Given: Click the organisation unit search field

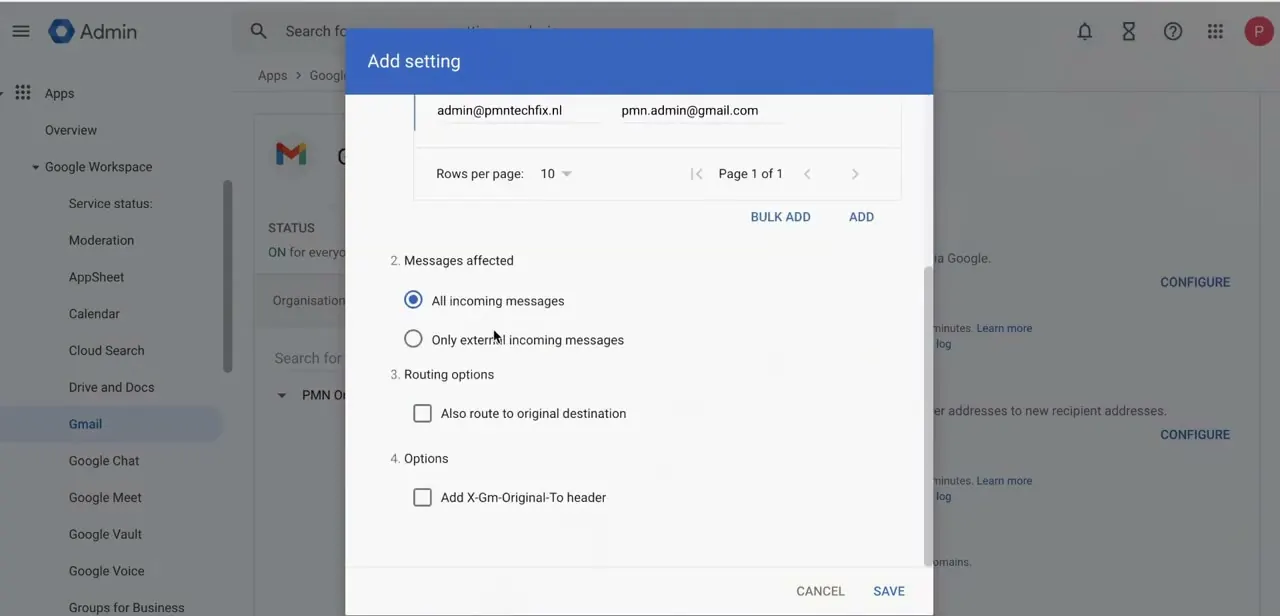Looking at the screenshot, I should (308, 358).
